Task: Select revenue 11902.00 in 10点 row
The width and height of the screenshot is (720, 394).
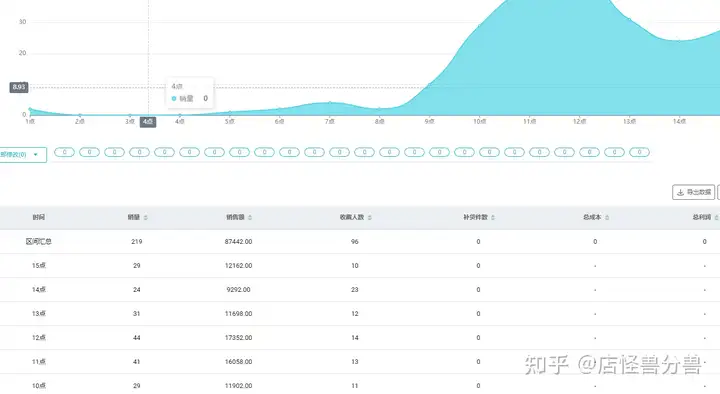Action: [x=238, y=386]
